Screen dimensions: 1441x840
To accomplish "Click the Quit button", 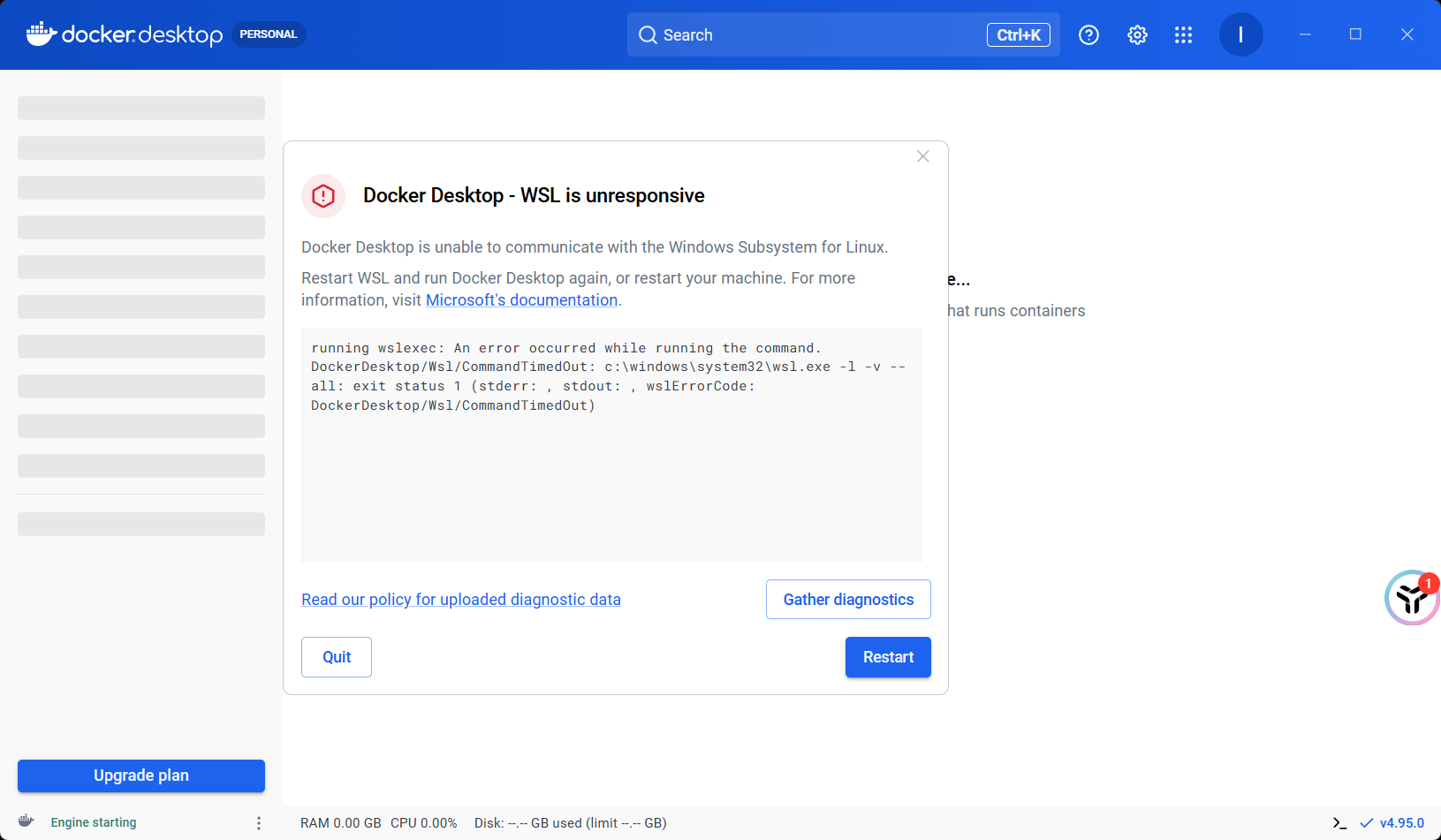I will pos(337,657).
